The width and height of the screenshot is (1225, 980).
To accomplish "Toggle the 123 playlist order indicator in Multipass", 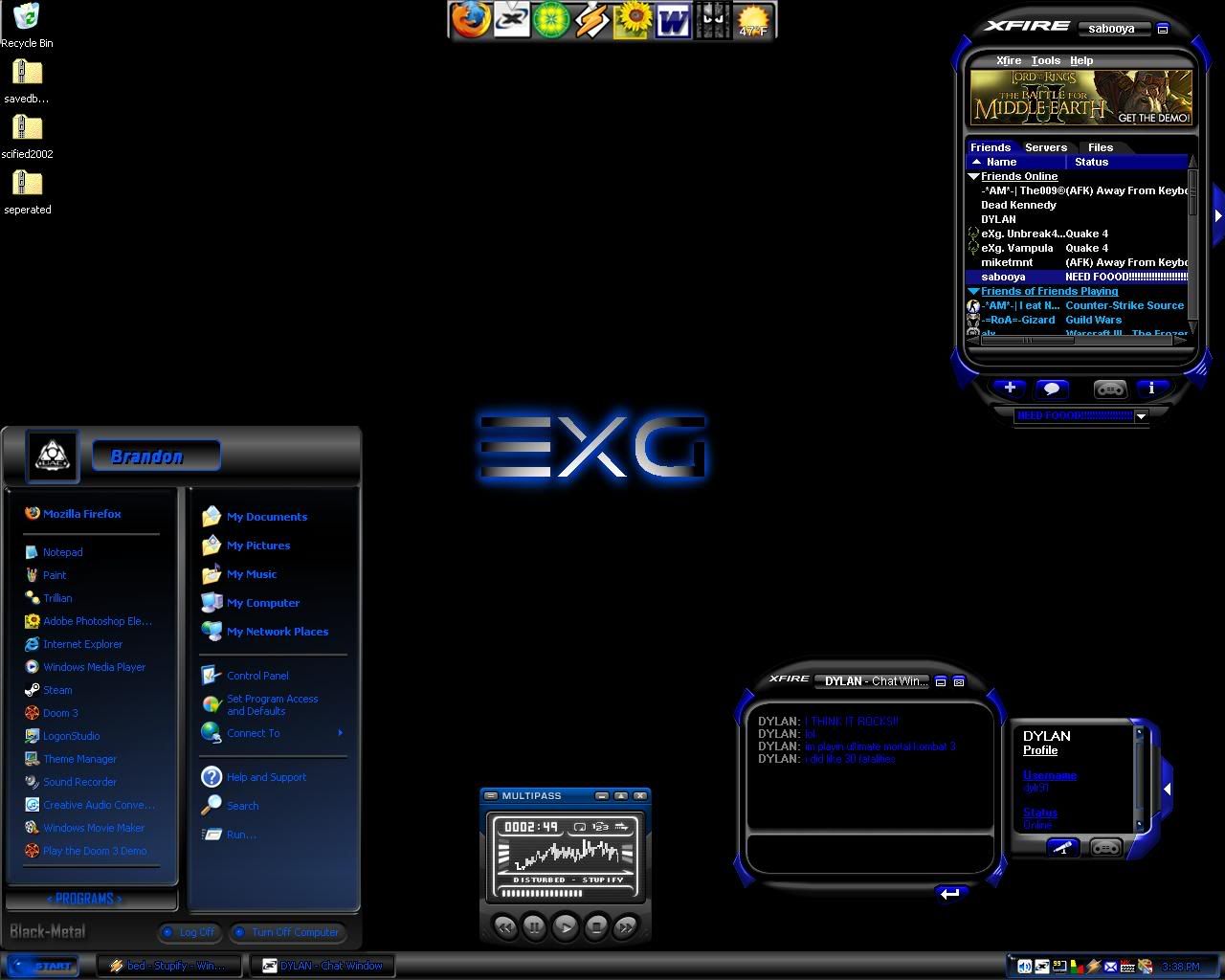I will 600,827.
